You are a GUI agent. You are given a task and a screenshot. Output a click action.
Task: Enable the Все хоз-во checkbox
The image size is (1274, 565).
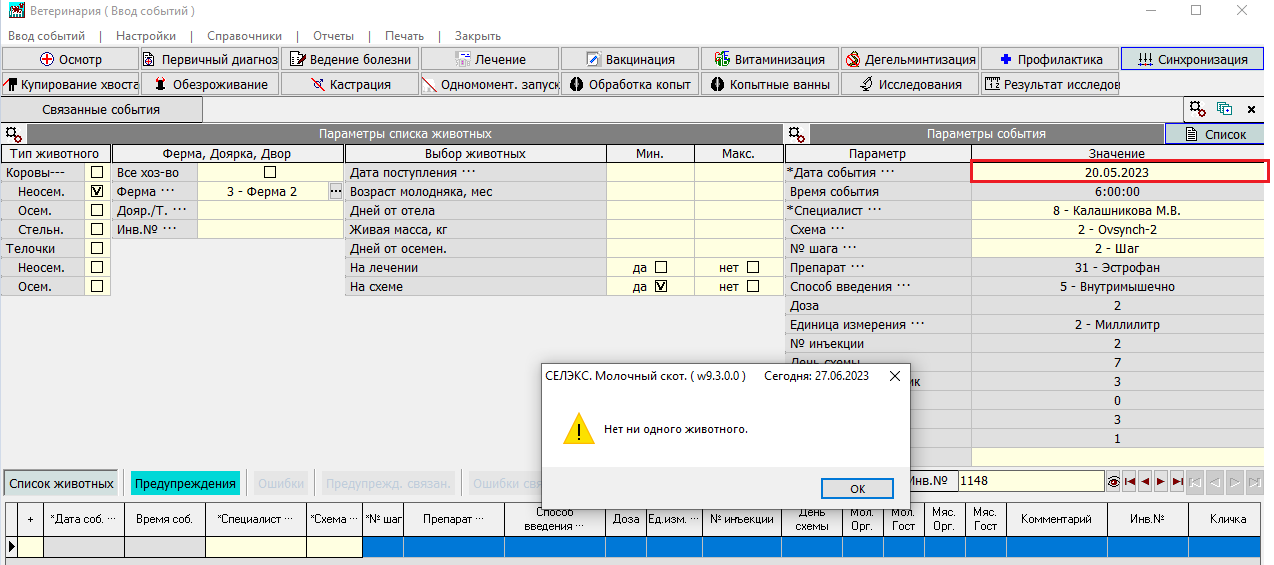[270, 172]
